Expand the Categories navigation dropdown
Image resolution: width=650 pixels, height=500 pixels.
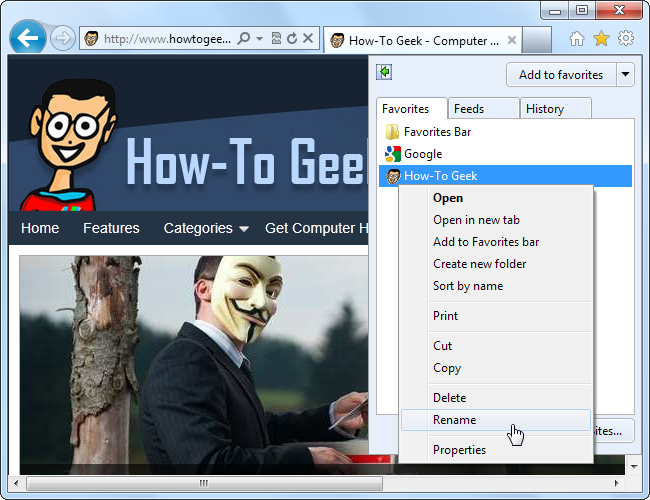(x=206, y=228)
